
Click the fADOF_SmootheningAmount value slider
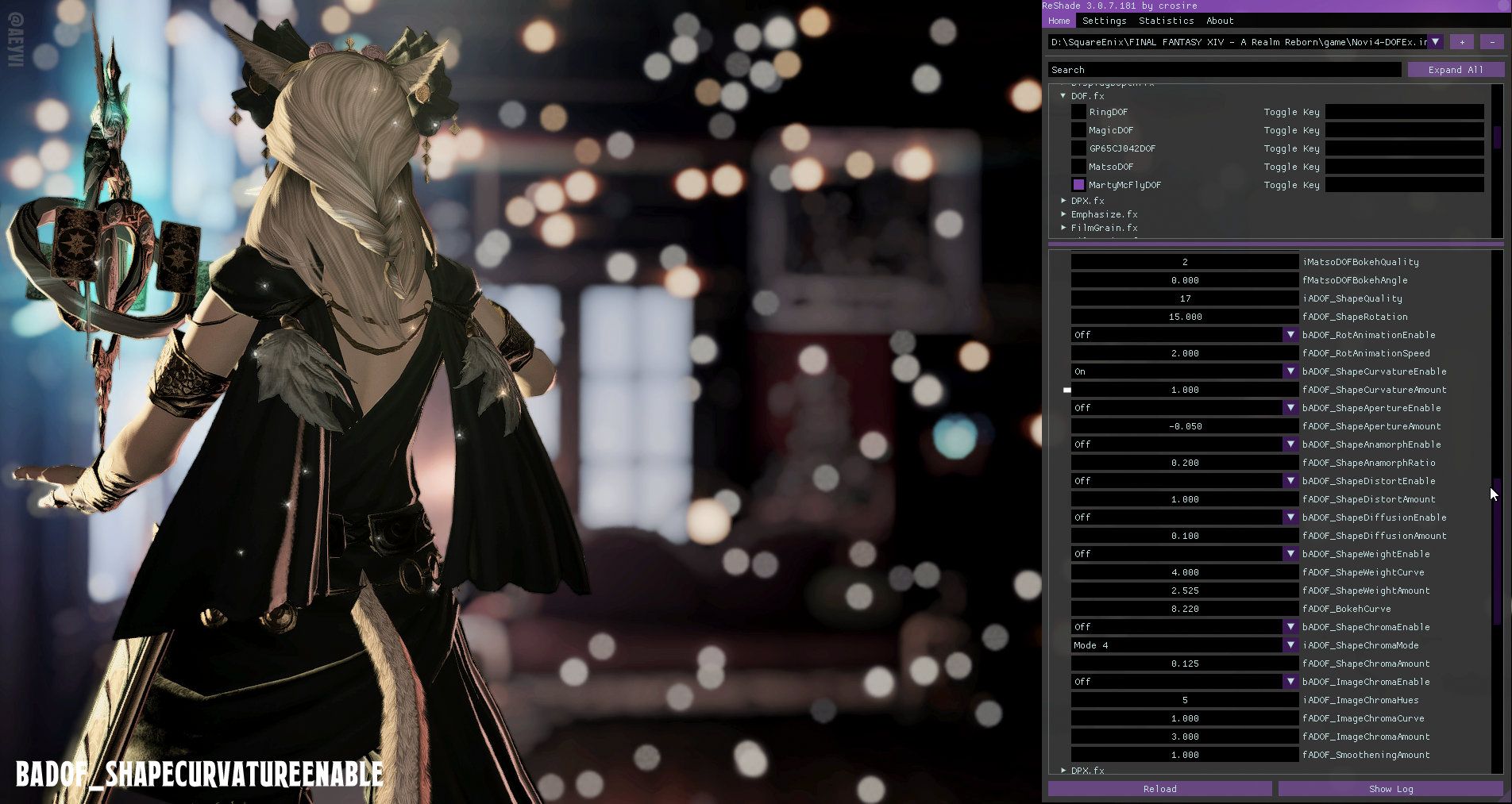pyautogui.click(x=1184, y=755)
